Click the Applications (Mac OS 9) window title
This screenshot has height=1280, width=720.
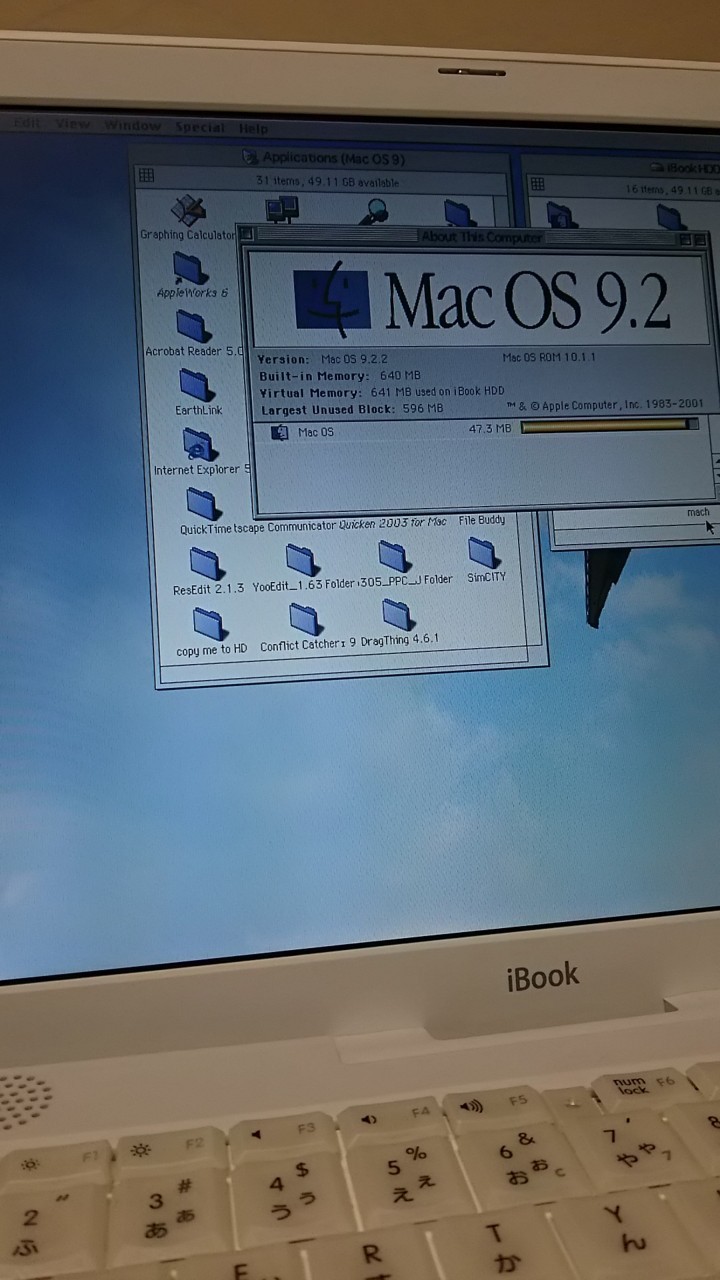(334, 158)
